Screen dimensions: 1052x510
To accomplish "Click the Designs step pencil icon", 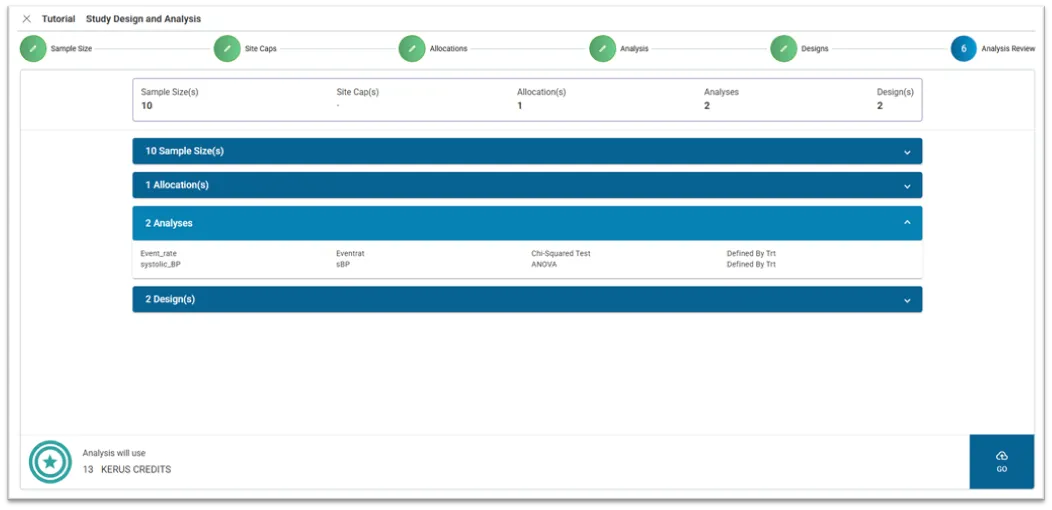I will (783, 49).
